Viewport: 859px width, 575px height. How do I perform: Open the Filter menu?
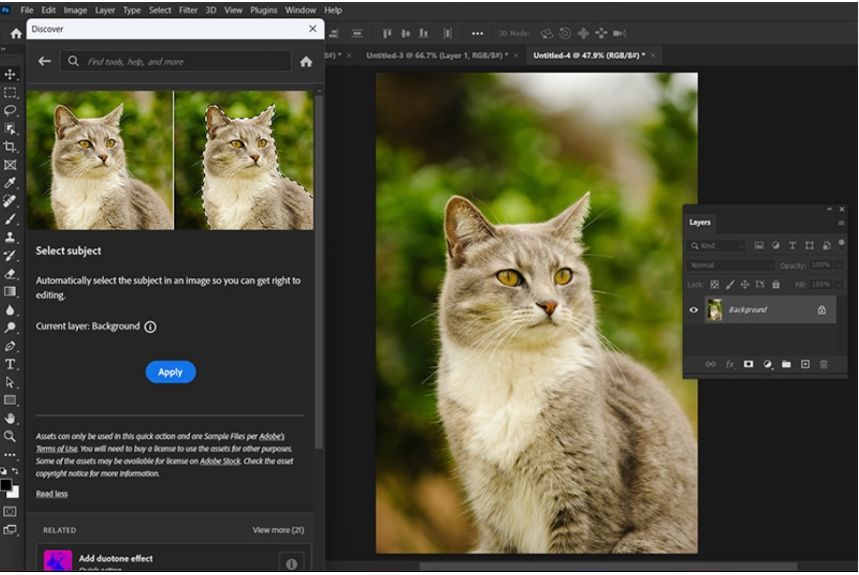click(187, 10)
